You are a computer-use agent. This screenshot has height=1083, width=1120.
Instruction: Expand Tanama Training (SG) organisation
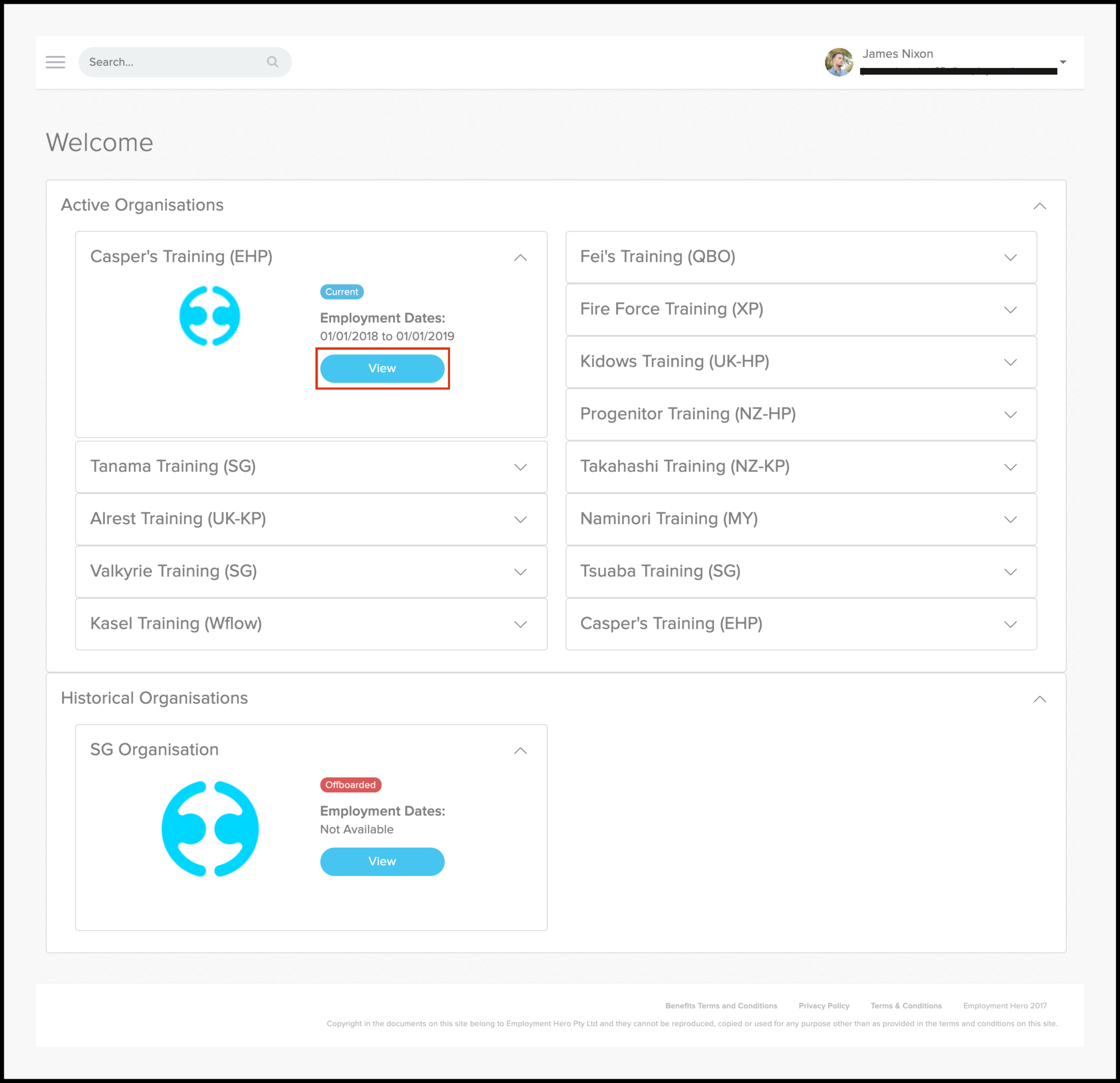pos(520,467)
